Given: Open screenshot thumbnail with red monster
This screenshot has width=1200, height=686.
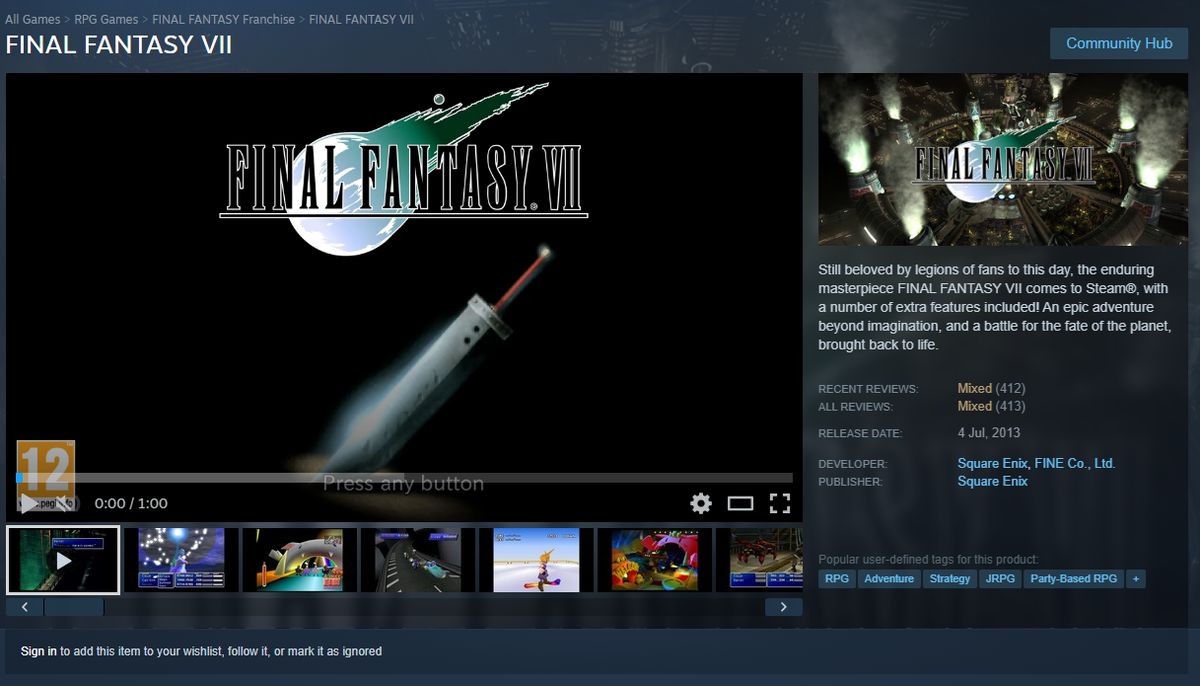Looking at the screenshot, I should (x=654, y=560).
